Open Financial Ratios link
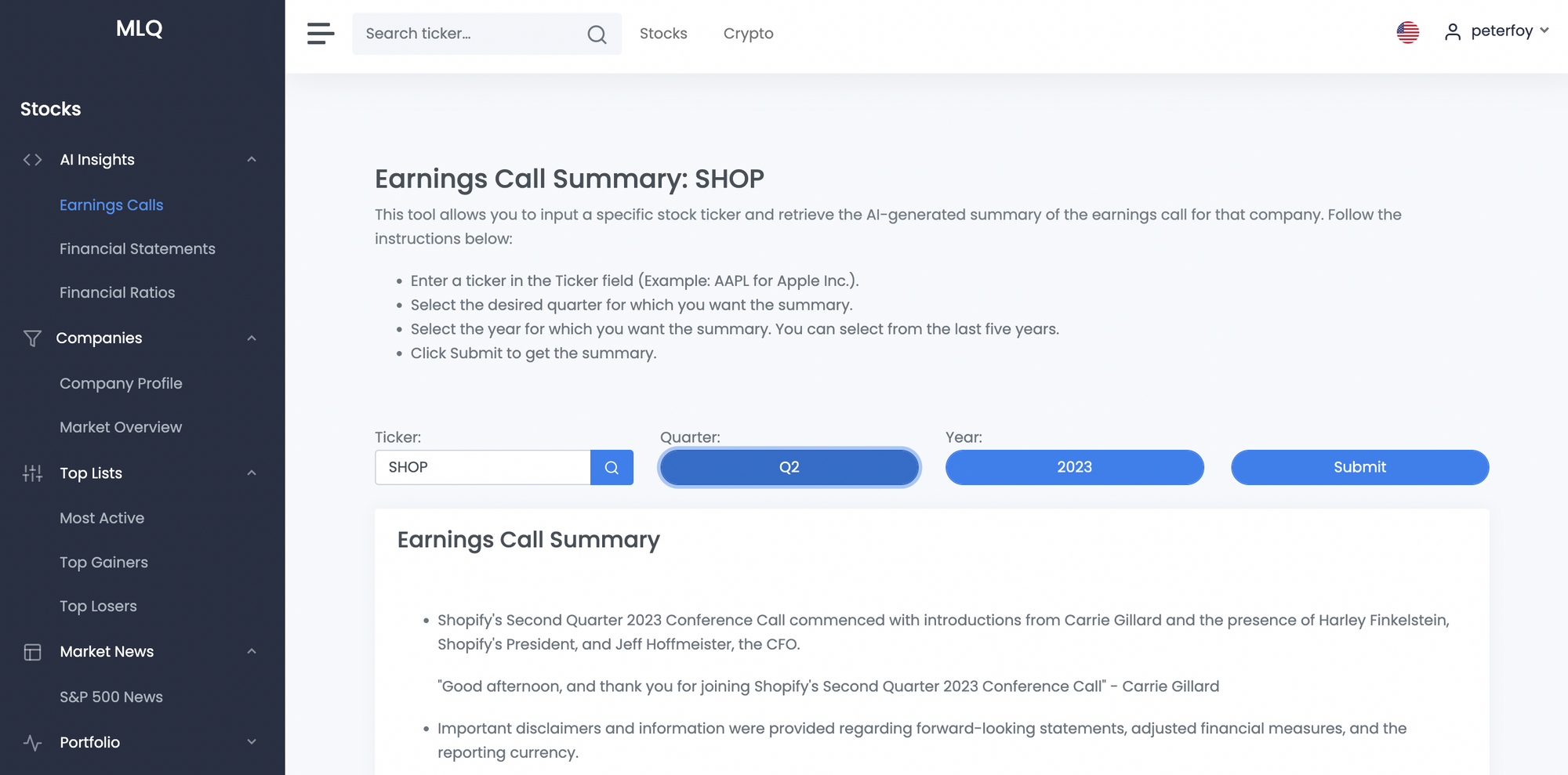 coord(118,293)
